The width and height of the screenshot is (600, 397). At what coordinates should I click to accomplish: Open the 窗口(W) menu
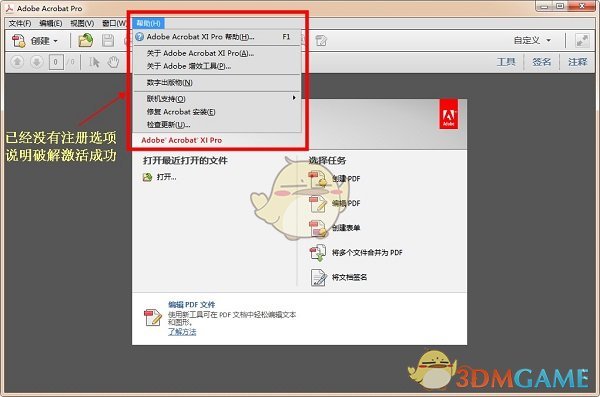(114, 24)
